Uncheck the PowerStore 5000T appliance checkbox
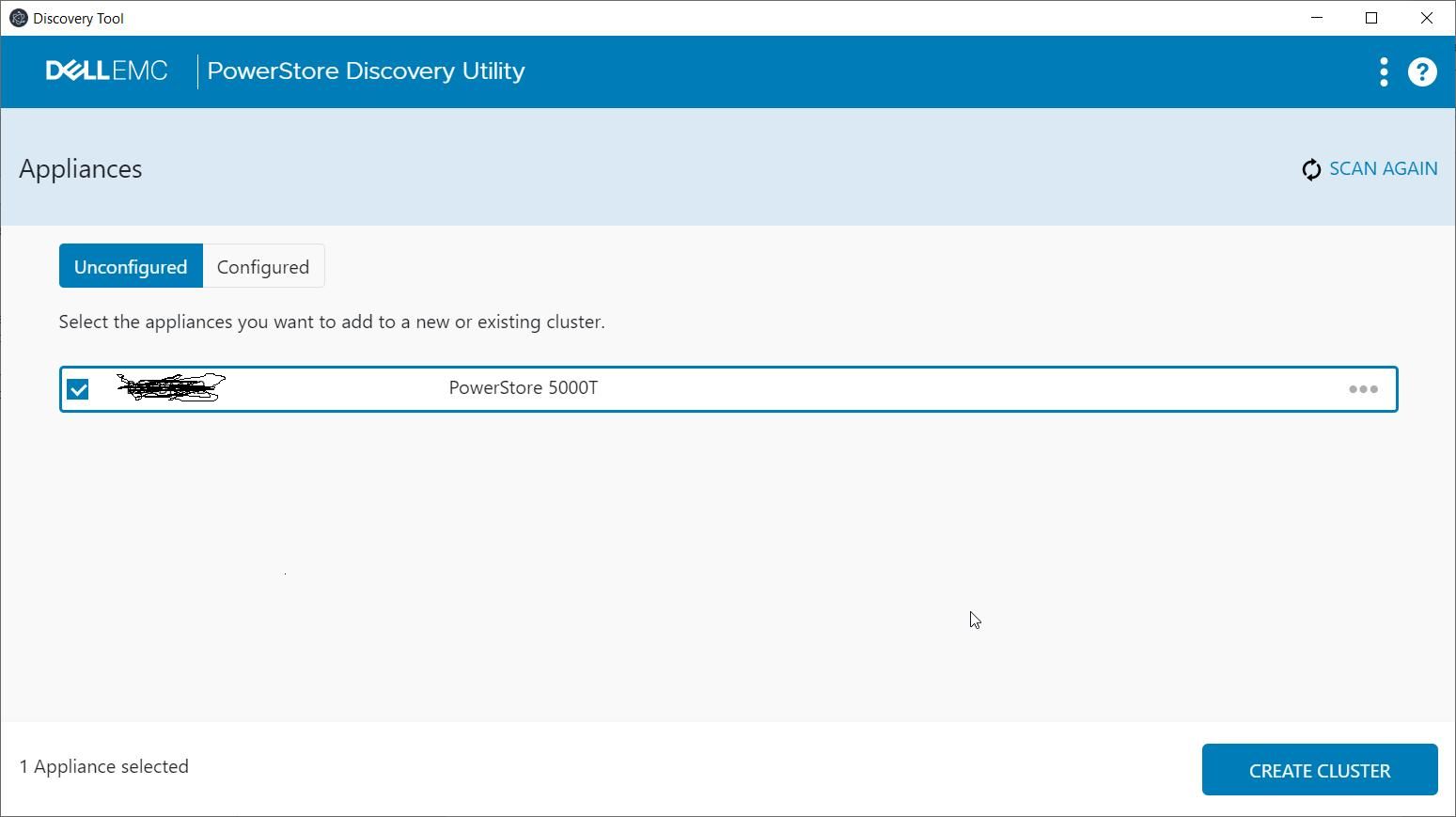This screenshot has height=817, width=1456. pyautogui.click(x=78, y=389)
